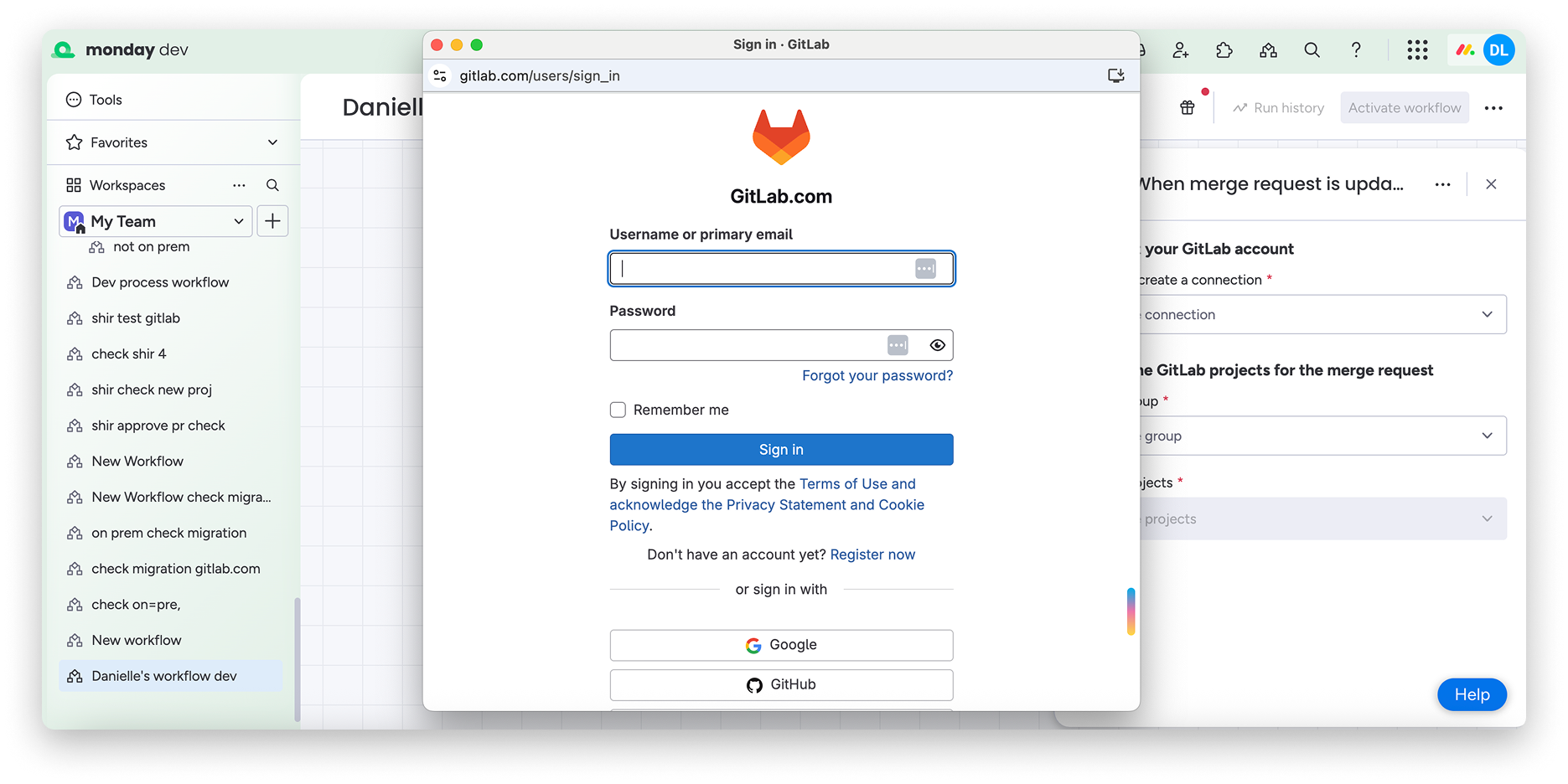
Task: Click the sidebar scrollbar
Action: coord(297,659)
